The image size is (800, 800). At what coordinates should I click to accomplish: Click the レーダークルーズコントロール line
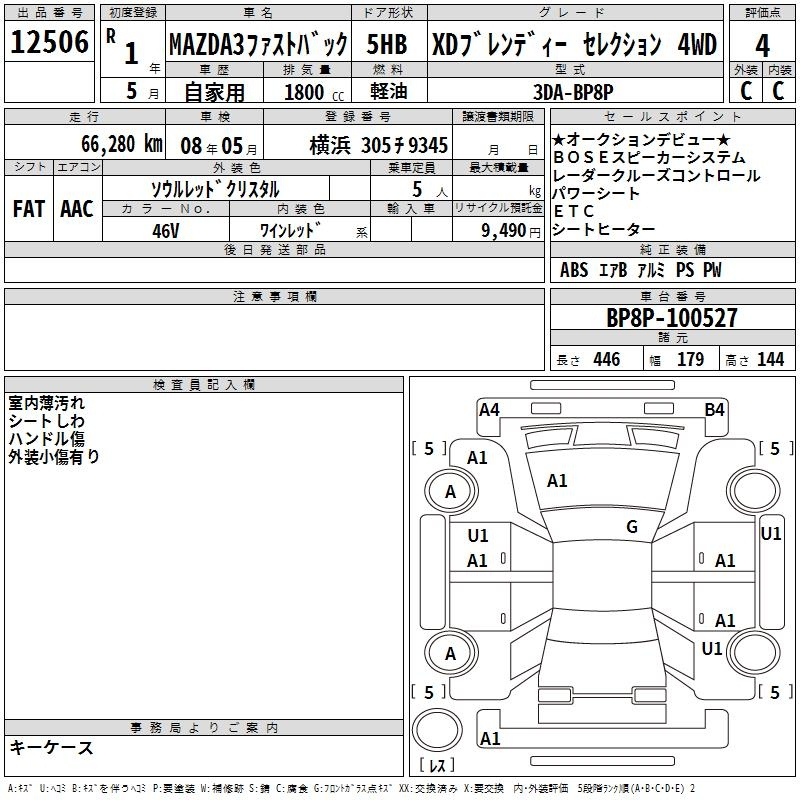[x=656, y=176]
